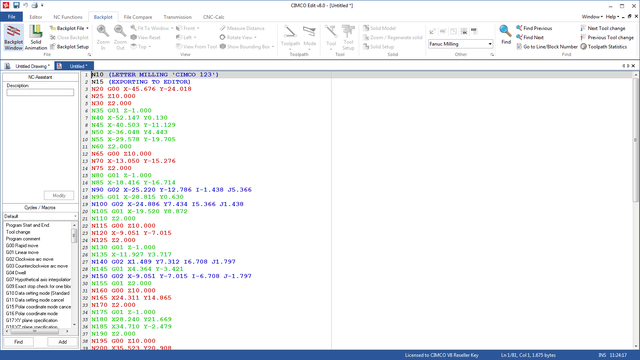Customize the quick access toolbar dropdown
Viewport: 640px width, 360px height.
click(x=42, y=6)
